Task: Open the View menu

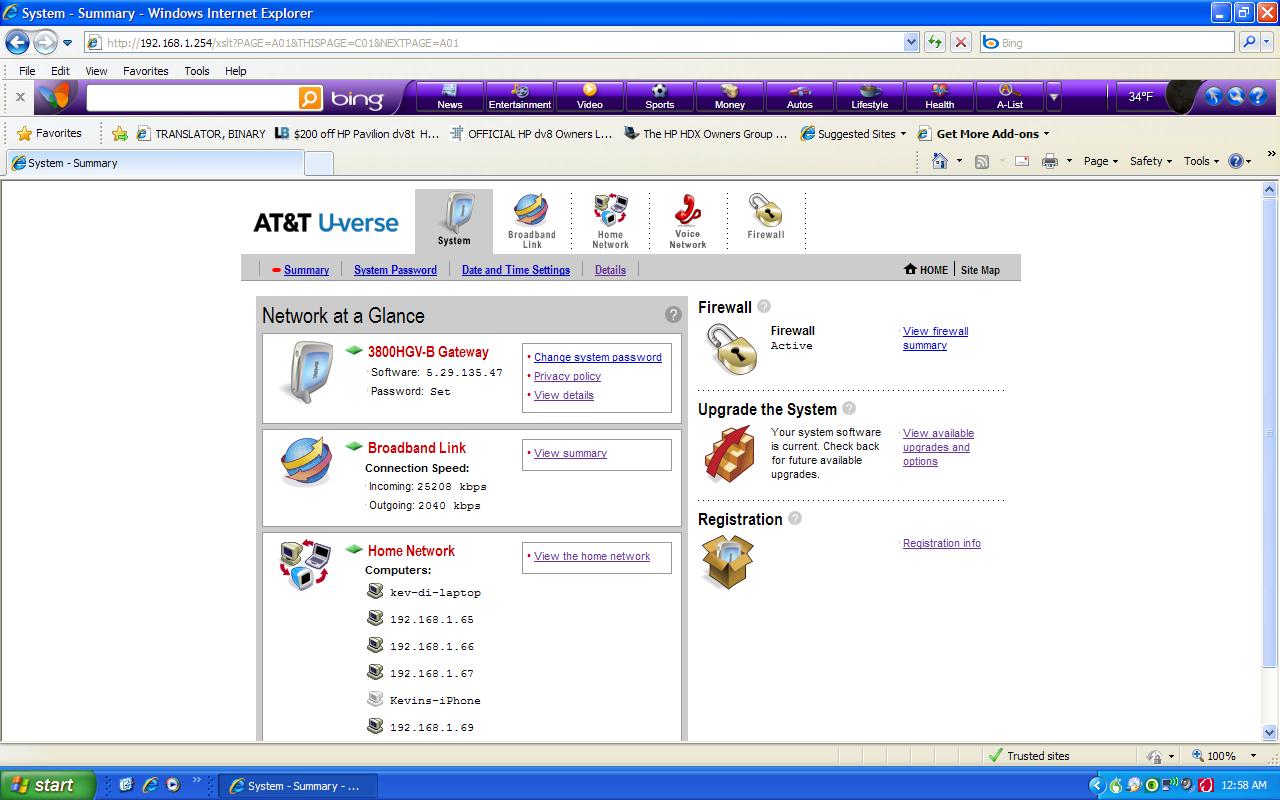Action: tap(96, 71)
